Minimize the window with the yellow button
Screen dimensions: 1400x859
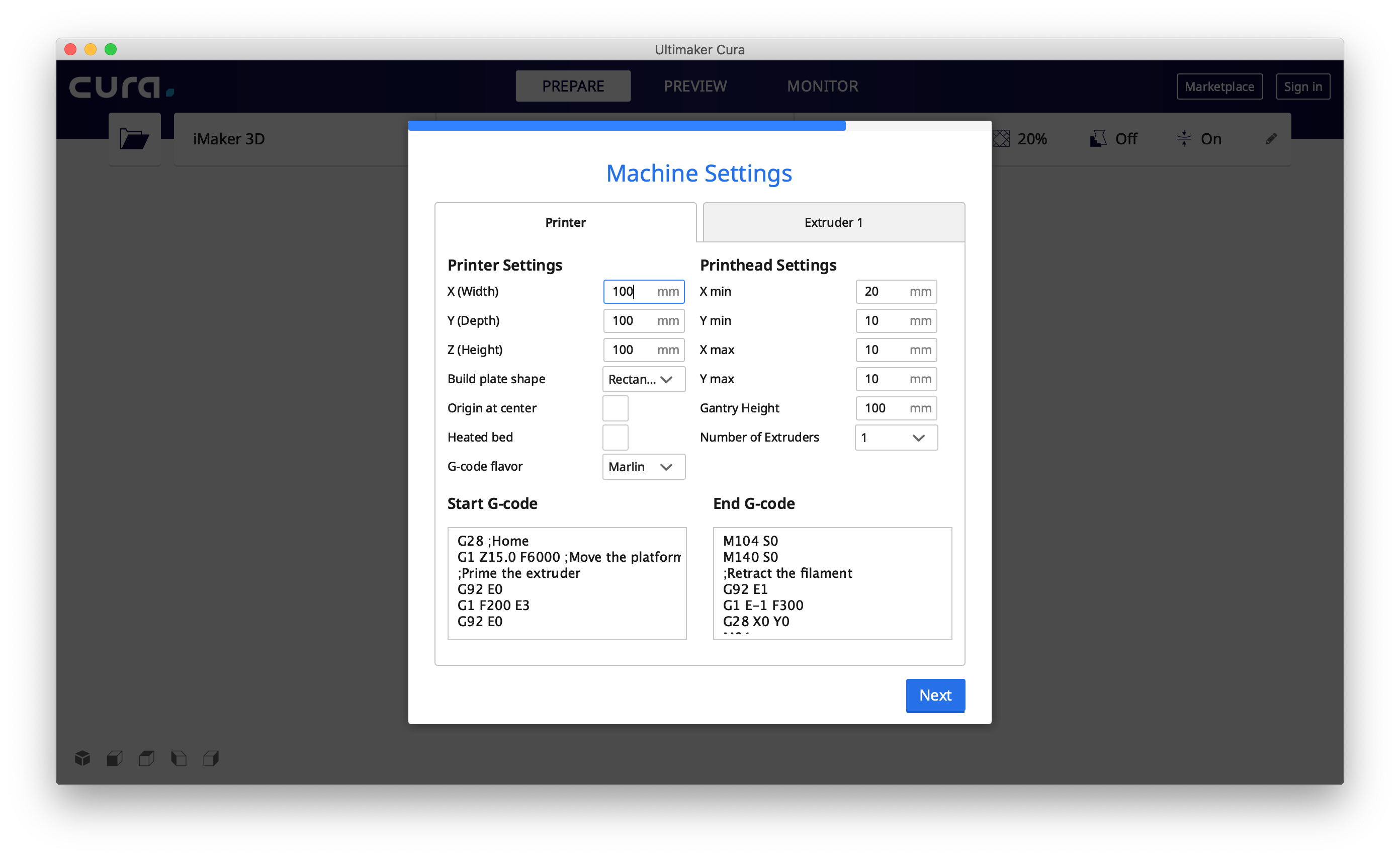coord(91,49)
